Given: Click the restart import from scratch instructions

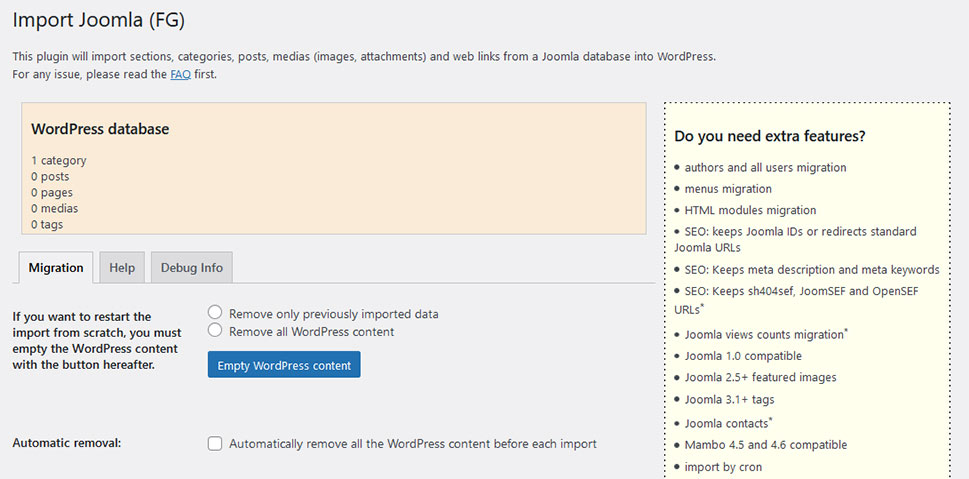Looking at the screenshot, I should [97, 341].
